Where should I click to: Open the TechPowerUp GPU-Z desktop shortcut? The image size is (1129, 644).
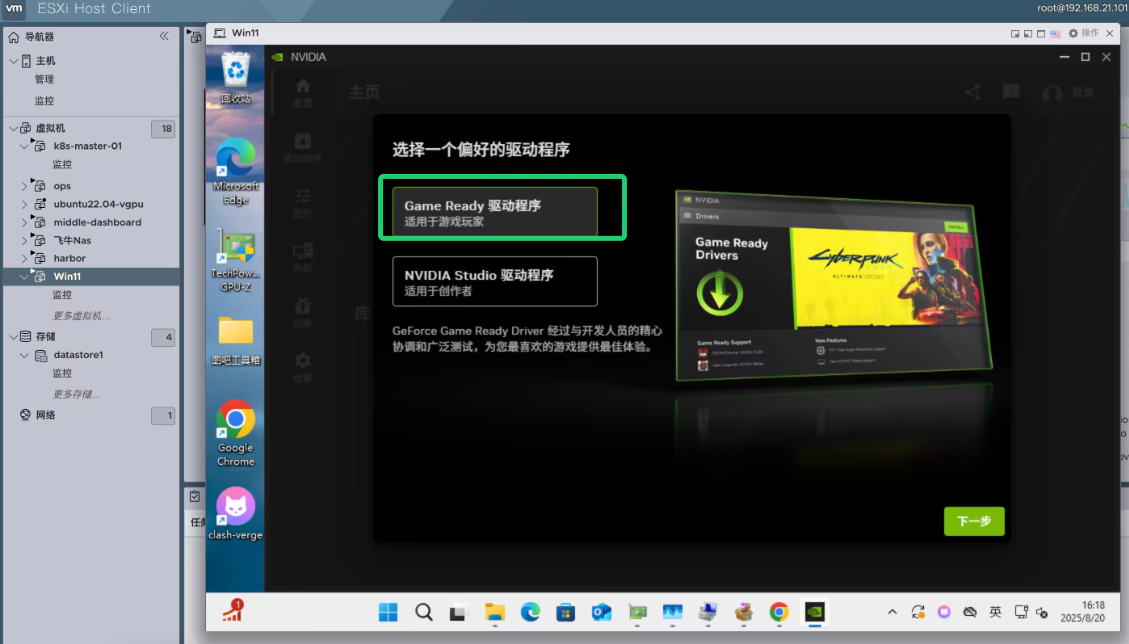(x=235, y=260)
